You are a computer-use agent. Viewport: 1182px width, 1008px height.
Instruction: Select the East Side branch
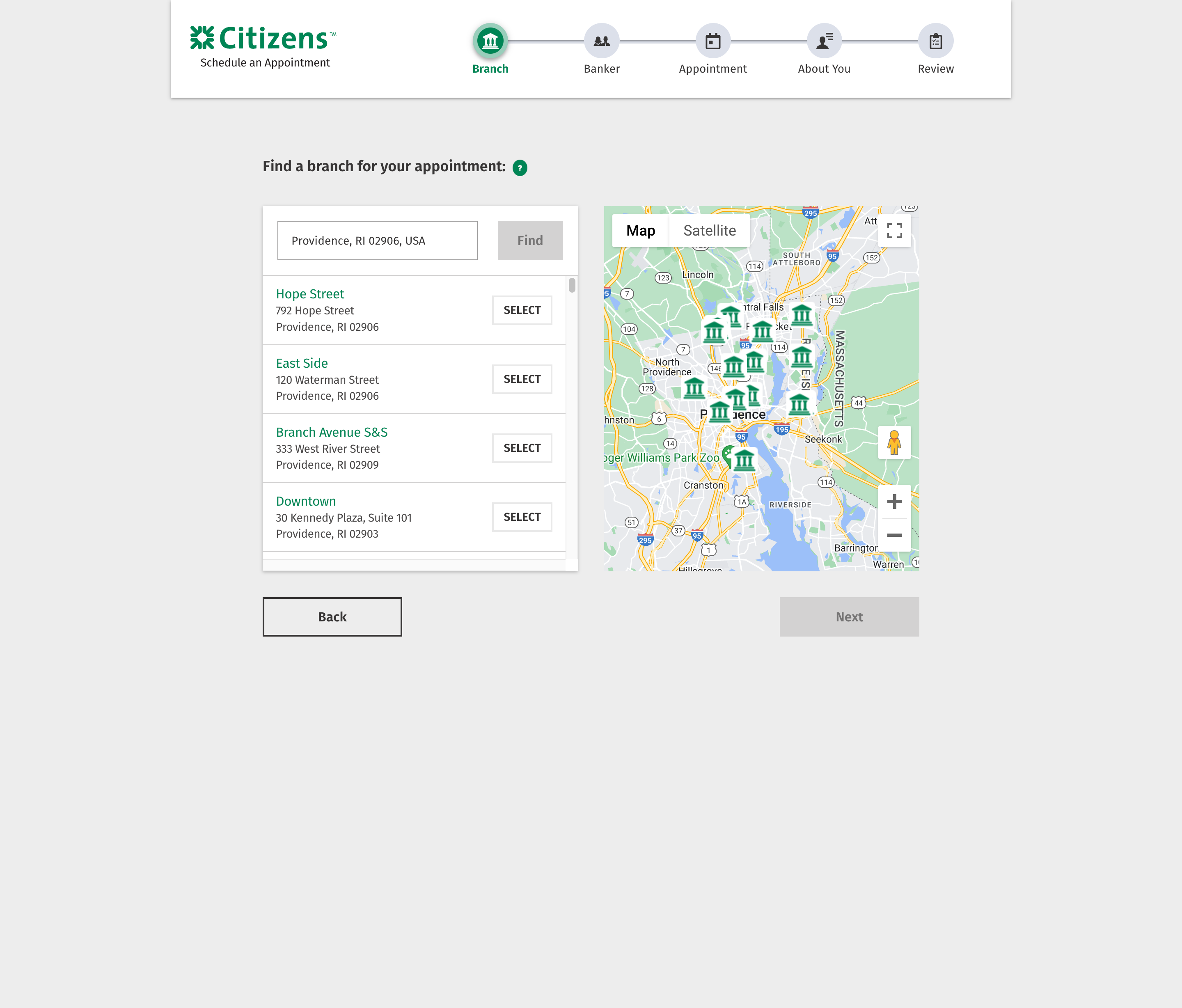tap(521, 379)
